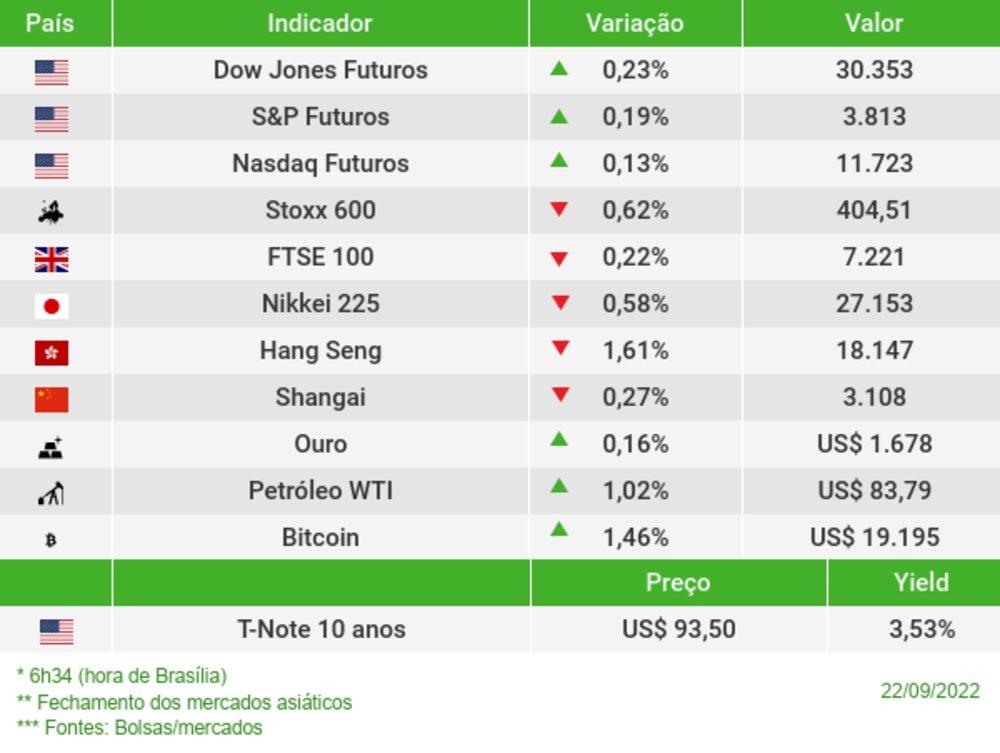Click the US flag beside T-Note 10 anos

tap(56, 631)
